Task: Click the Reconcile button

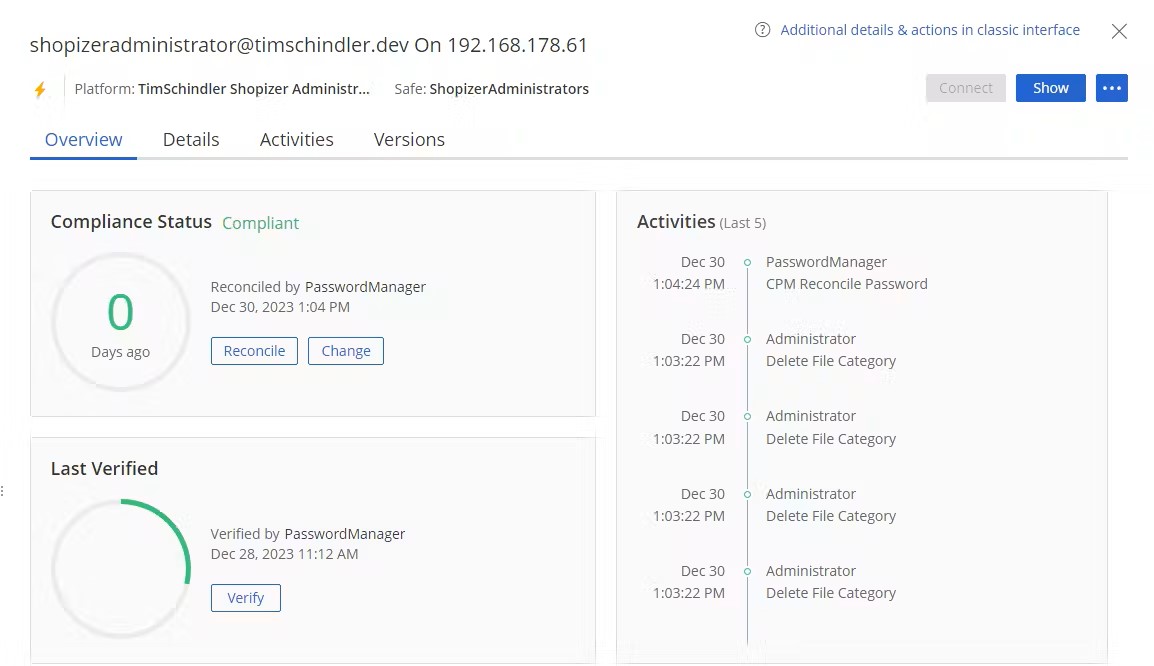Action: tap(254, 351)
